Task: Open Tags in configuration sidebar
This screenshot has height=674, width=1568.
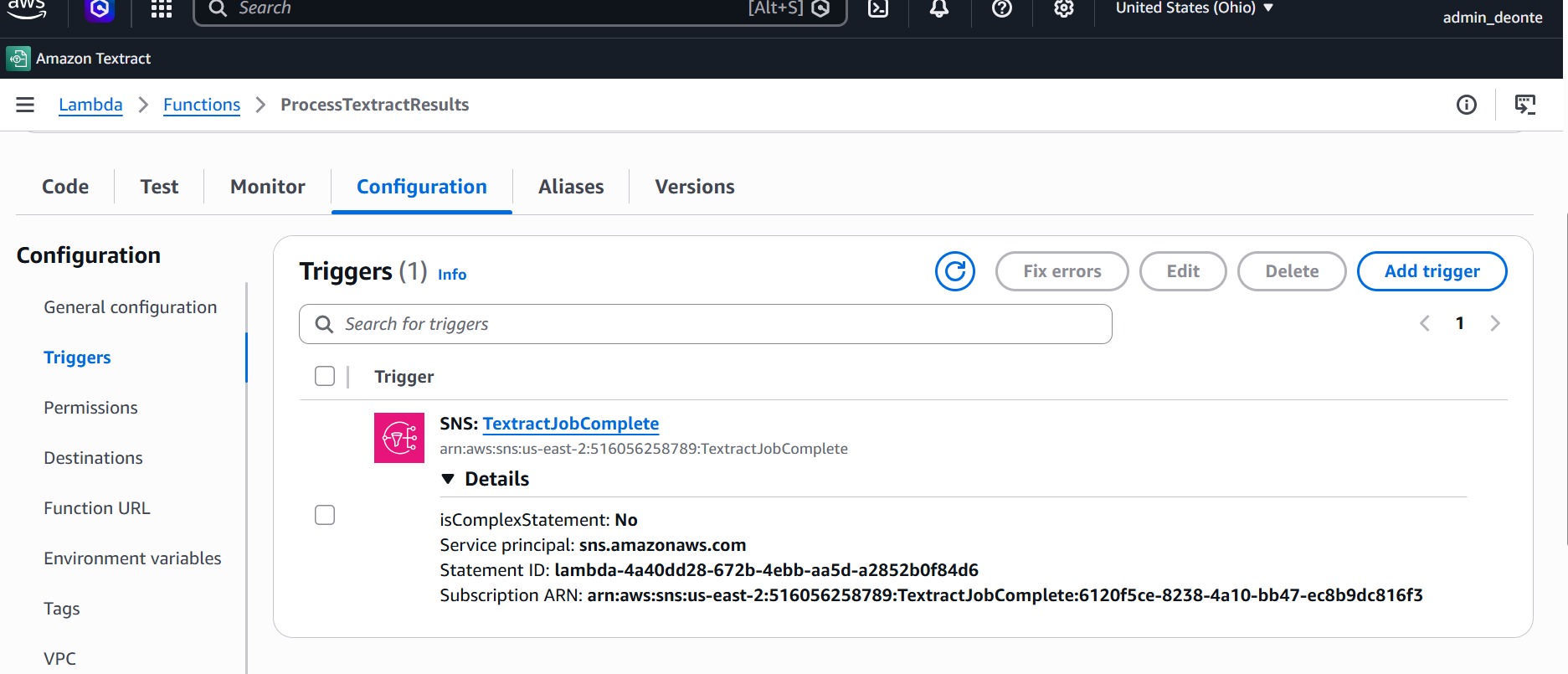Action: pos(62,609)
